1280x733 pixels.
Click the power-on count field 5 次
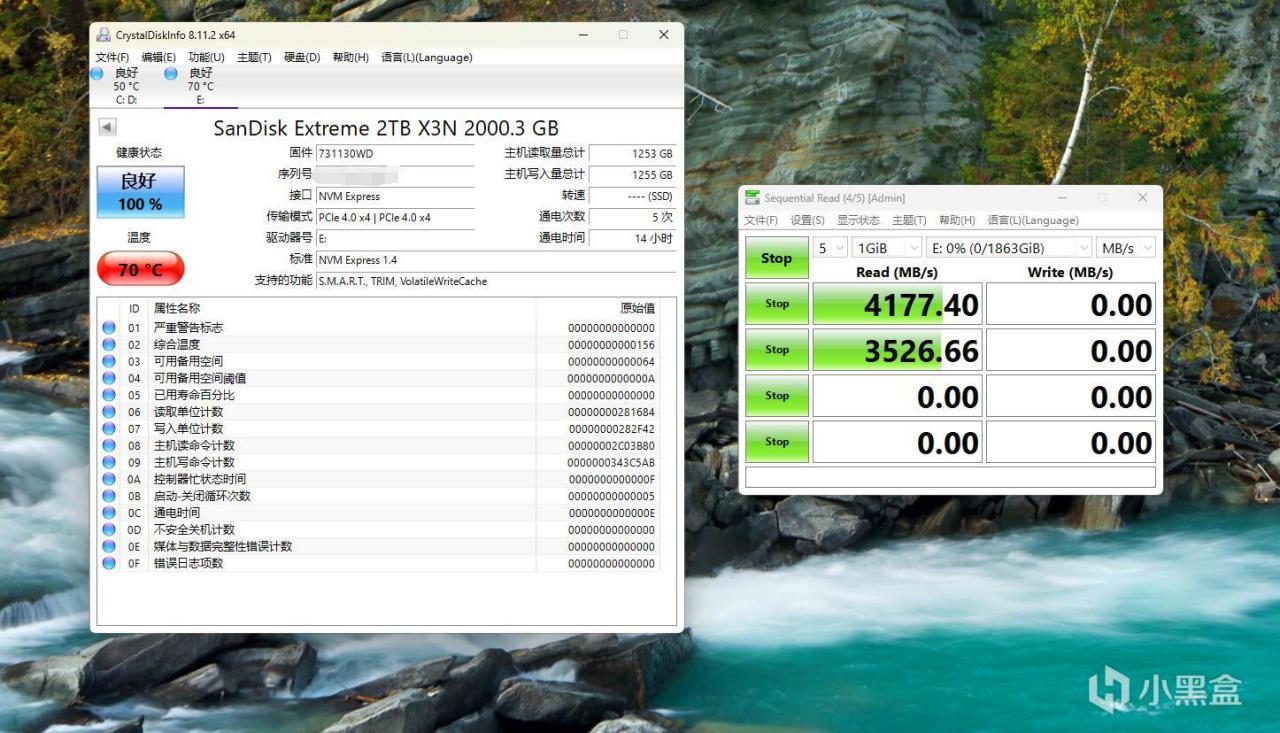pyautogui.click(x=632, y=217)
